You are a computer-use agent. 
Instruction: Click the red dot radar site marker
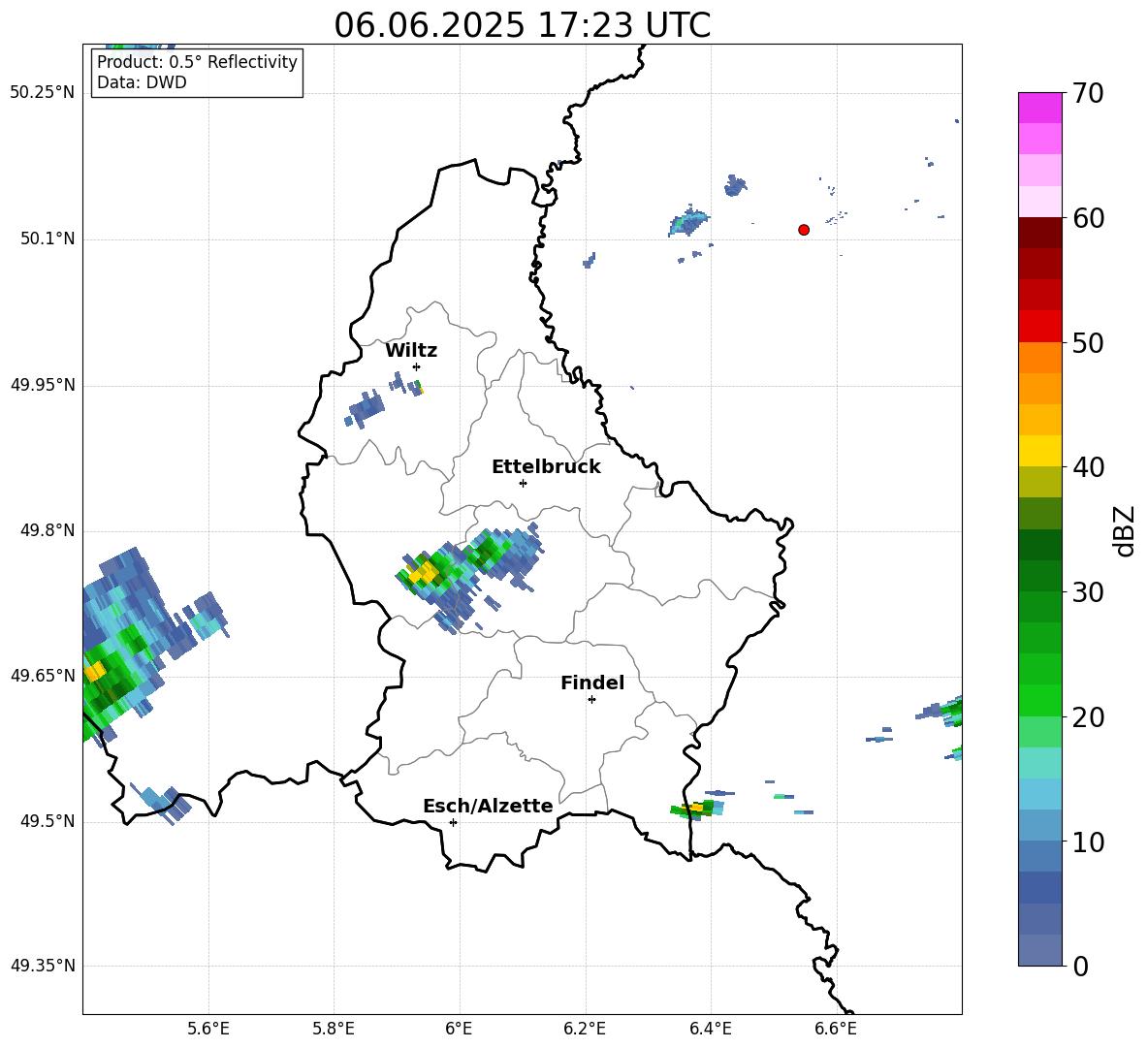click(x=804, y=230)
